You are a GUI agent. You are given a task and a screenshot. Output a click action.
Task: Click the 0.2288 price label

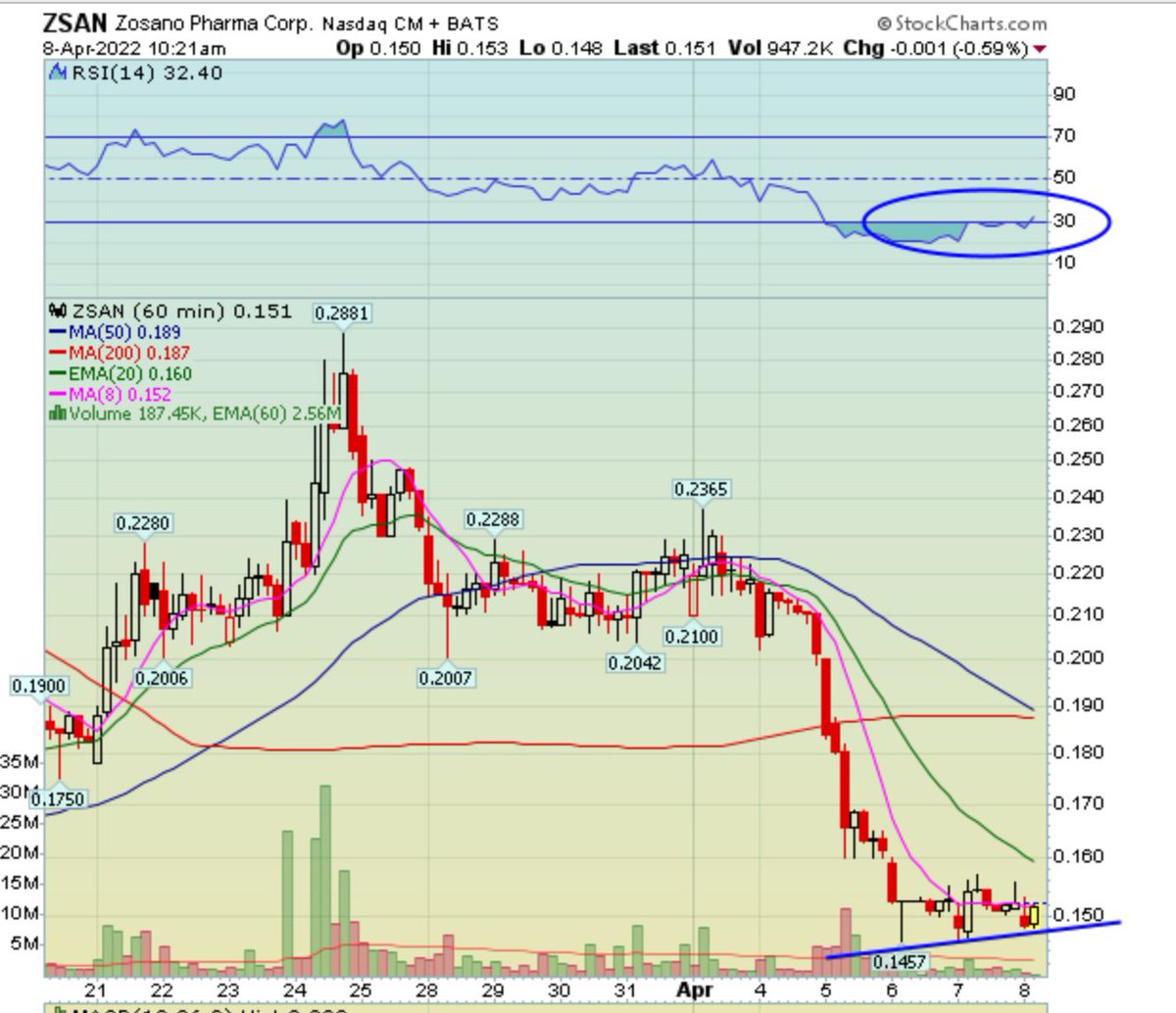493,519
